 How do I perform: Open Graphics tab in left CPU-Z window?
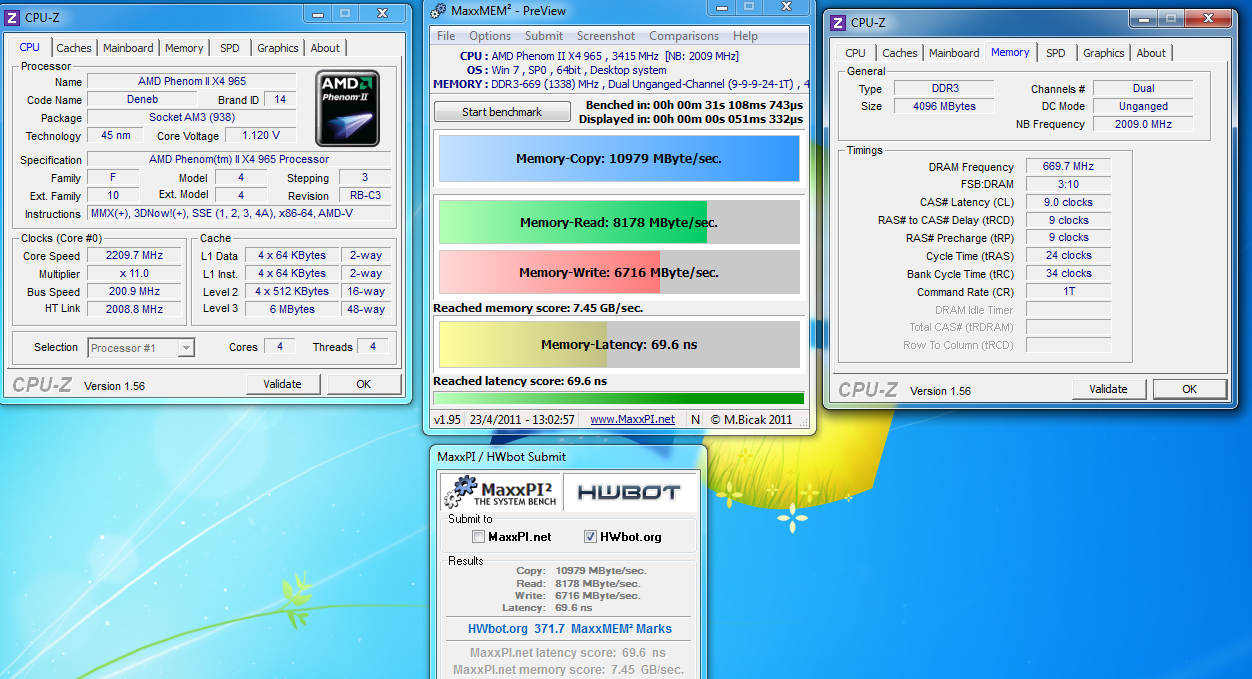tap(278, 48)
